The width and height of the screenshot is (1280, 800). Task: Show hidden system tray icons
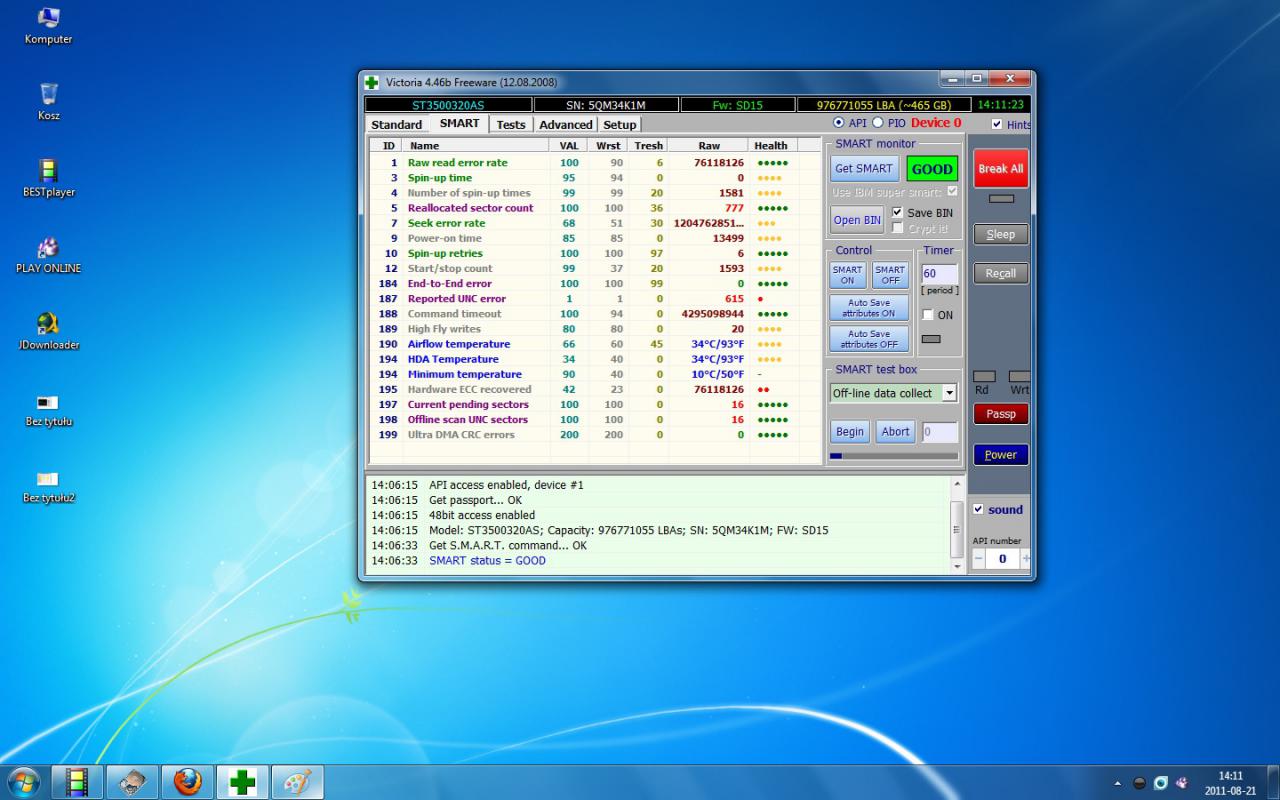pos(1118,783)
